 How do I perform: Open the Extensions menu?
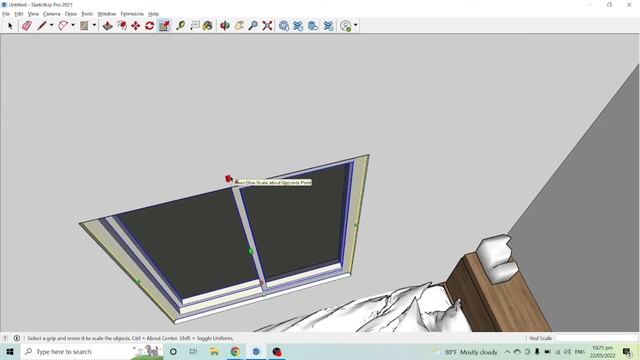click(x=132, y=14)
